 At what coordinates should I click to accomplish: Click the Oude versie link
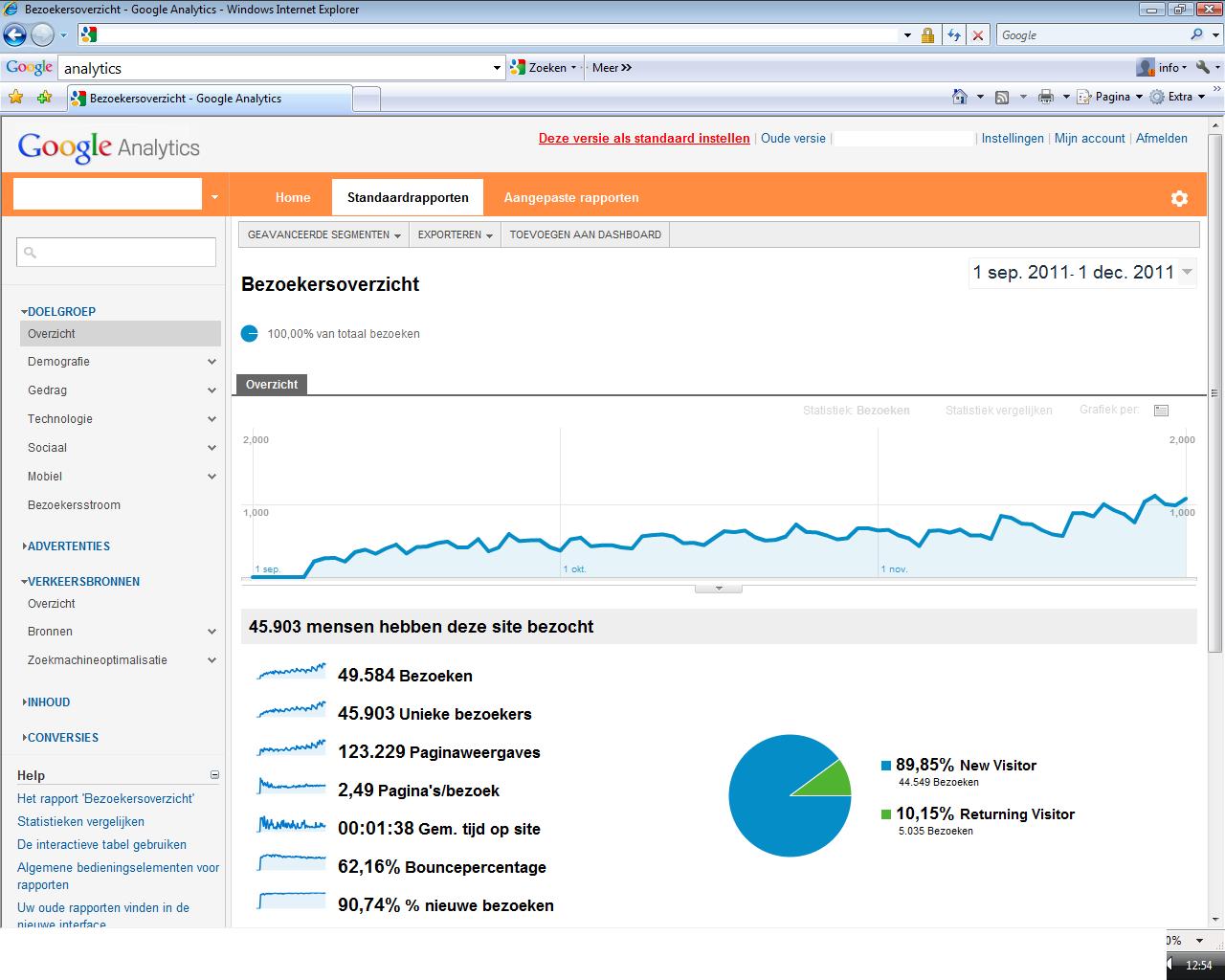pyautogui.click(x=793, y=138)
